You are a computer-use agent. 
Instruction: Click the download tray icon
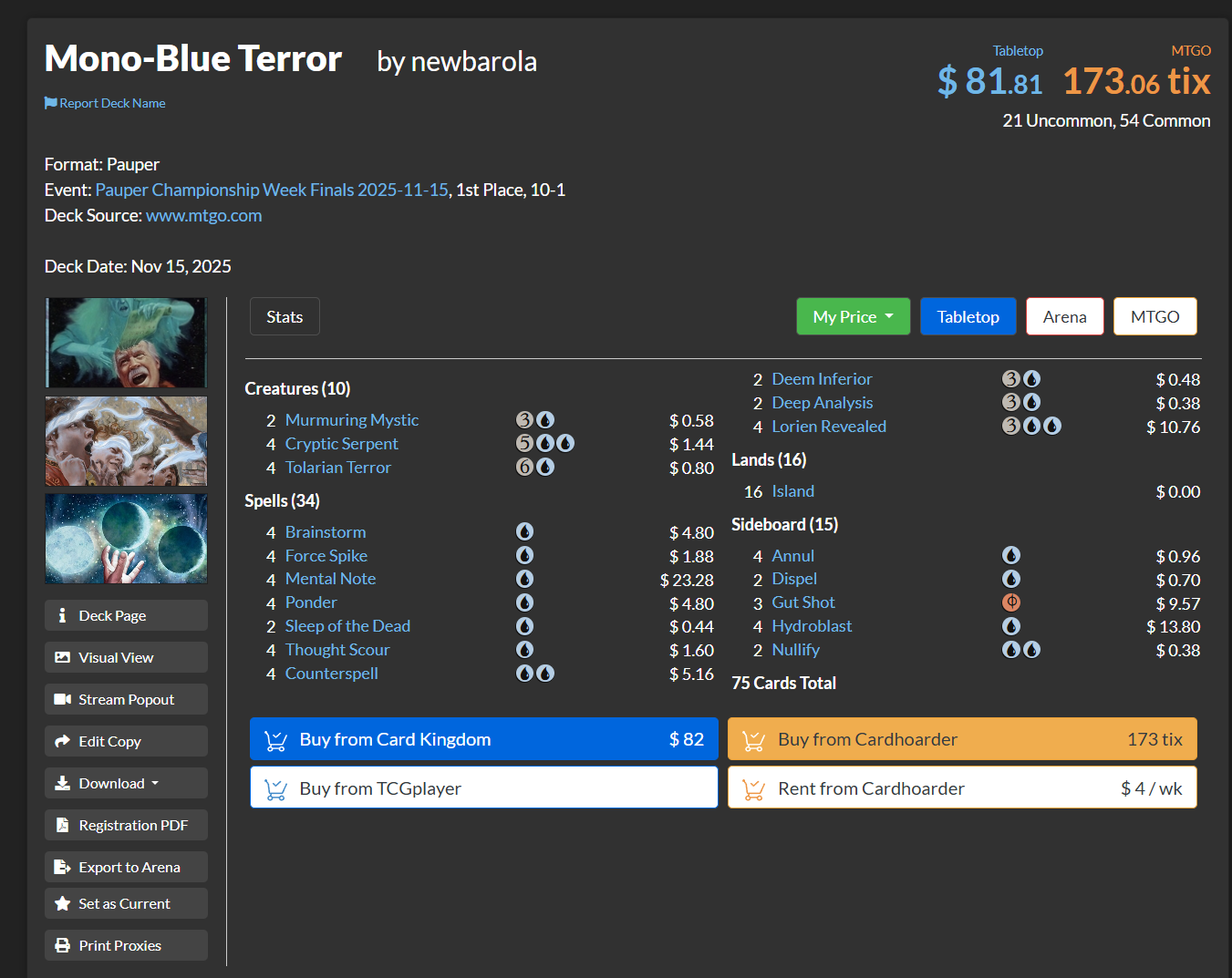[62, 783]
